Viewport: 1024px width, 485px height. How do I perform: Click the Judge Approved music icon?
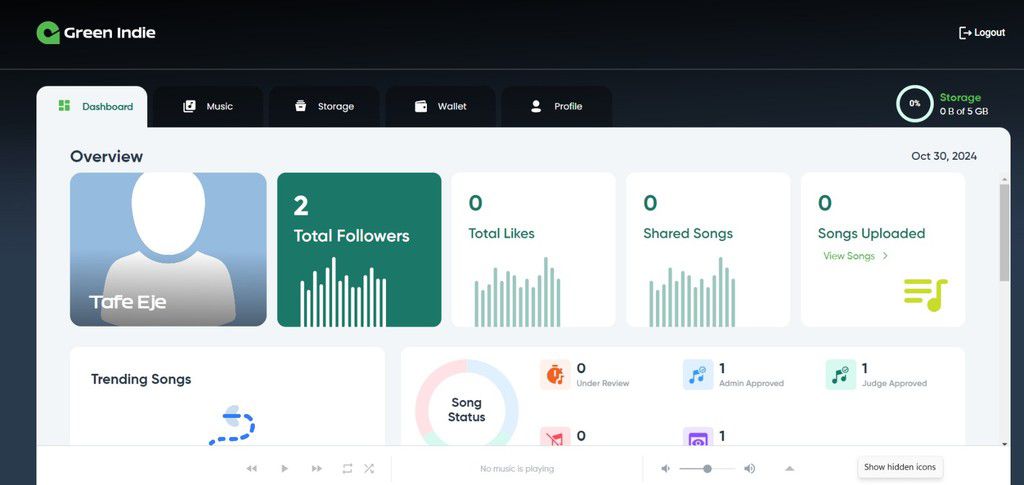pos(840,375)
